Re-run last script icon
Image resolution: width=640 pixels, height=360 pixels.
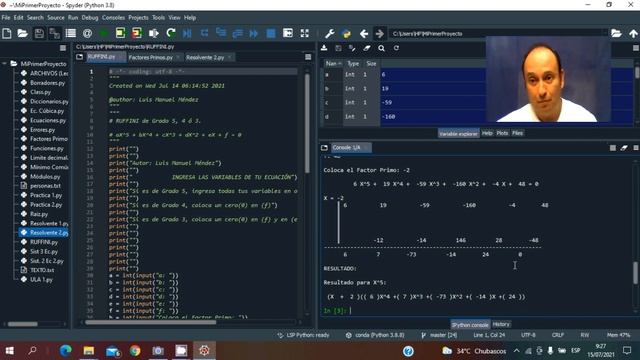171,33
